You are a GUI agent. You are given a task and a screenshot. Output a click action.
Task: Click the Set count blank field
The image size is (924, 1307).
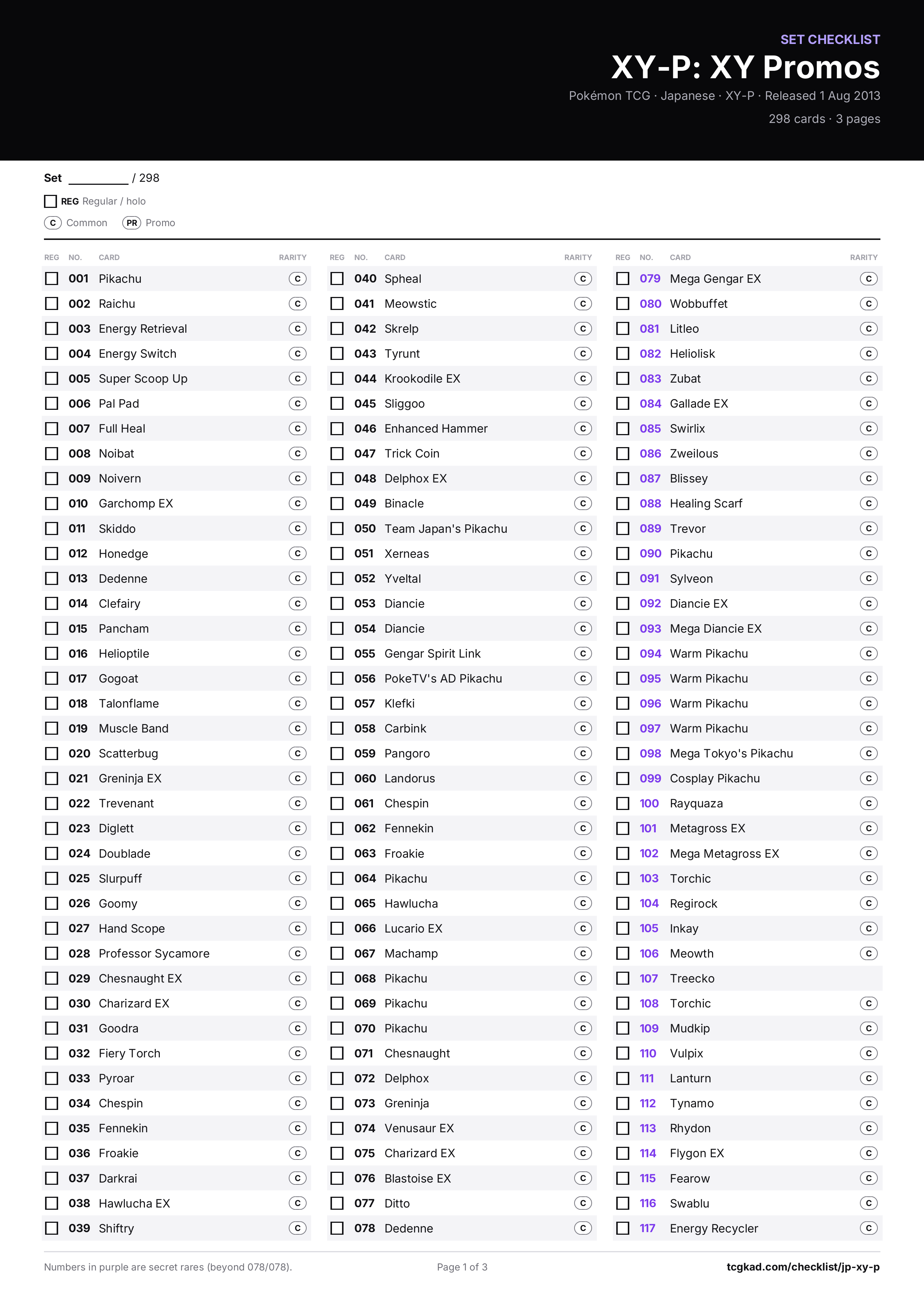click(x=98, y=179)
